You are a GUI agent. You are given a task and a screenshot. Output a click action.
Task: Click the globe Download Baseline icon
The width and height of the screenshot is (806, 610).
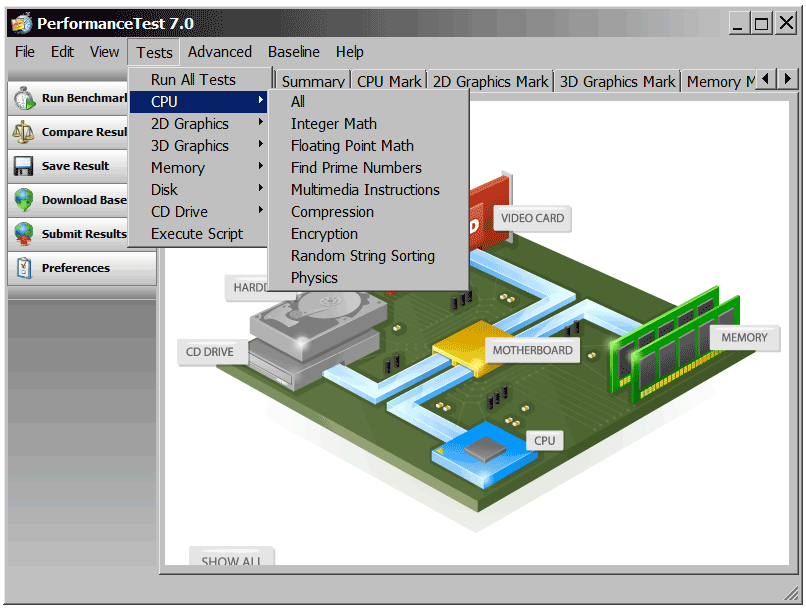tap(24, 200)
